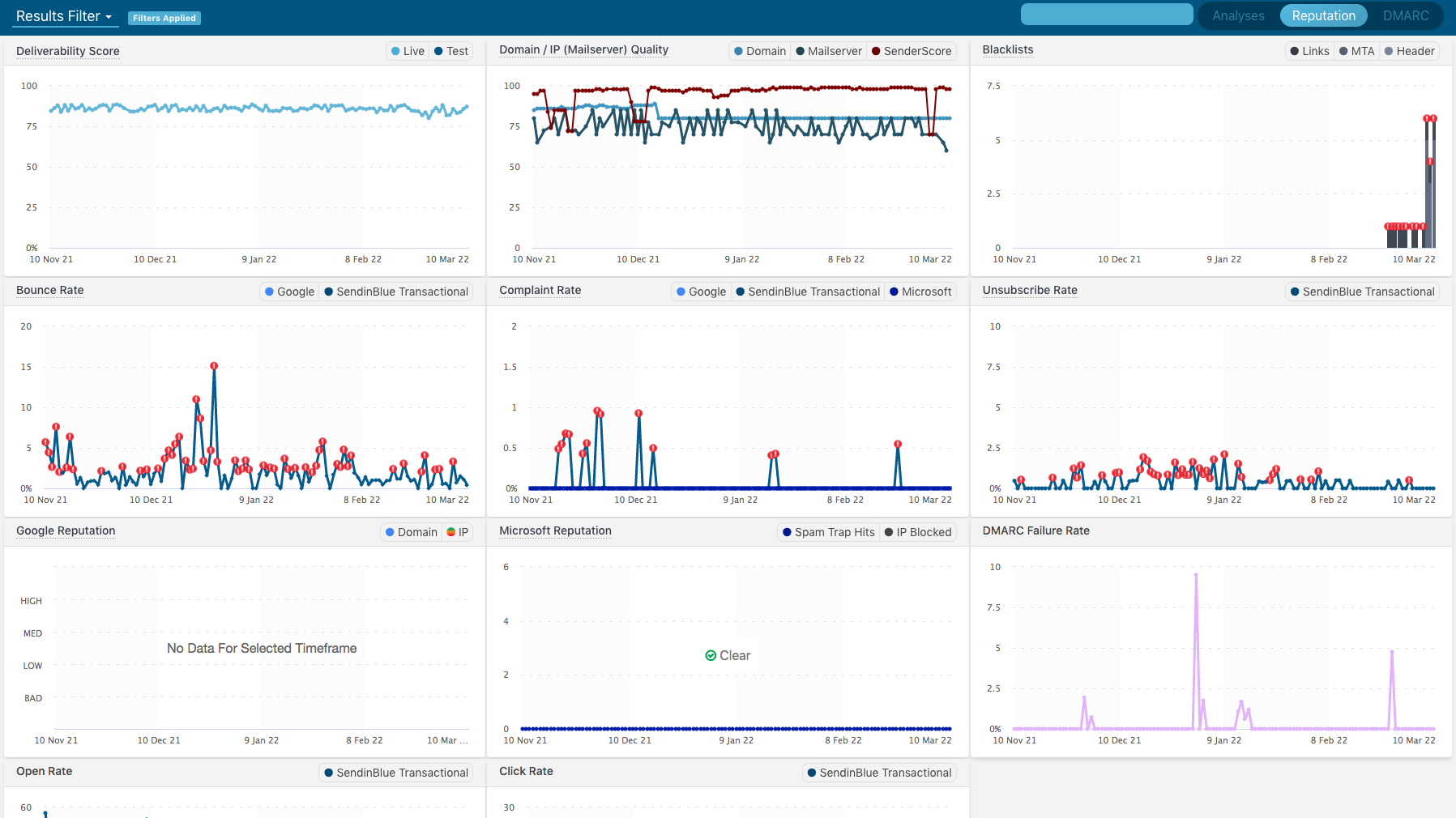Viewport: 1456px width, 818px height.
Task: Toggle Mailserver series in Quality chart
Action: (829, 51)
